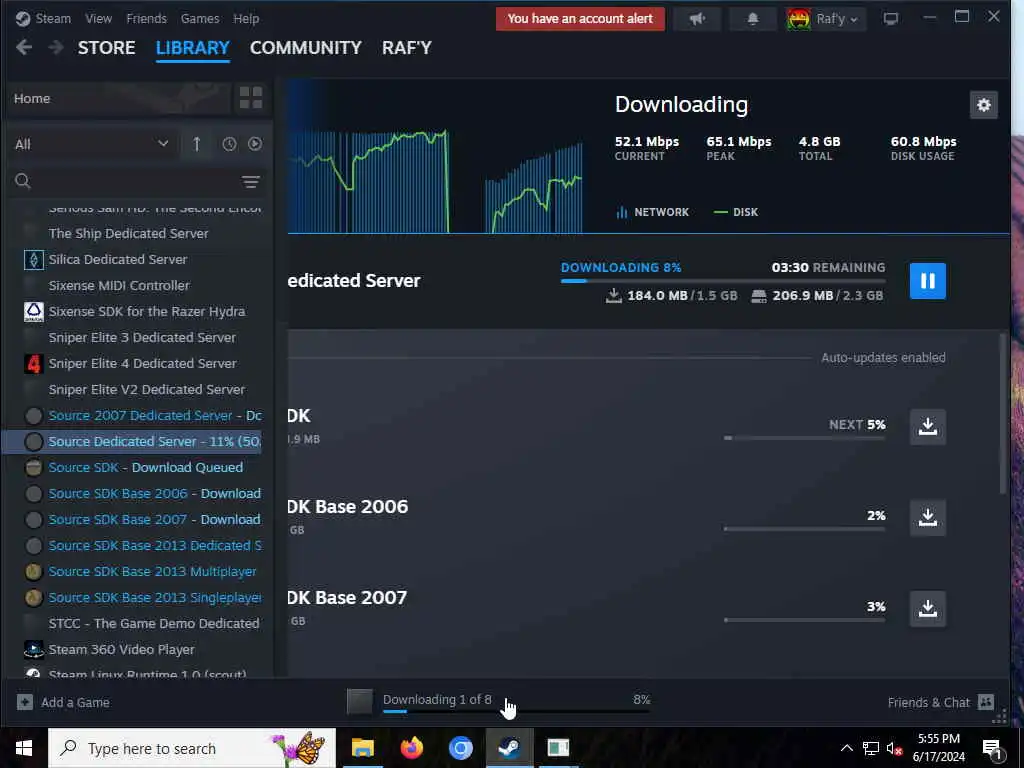Go back with the back arrow
This screenshot has height=768, width=1024.
(x=24, y=47)
